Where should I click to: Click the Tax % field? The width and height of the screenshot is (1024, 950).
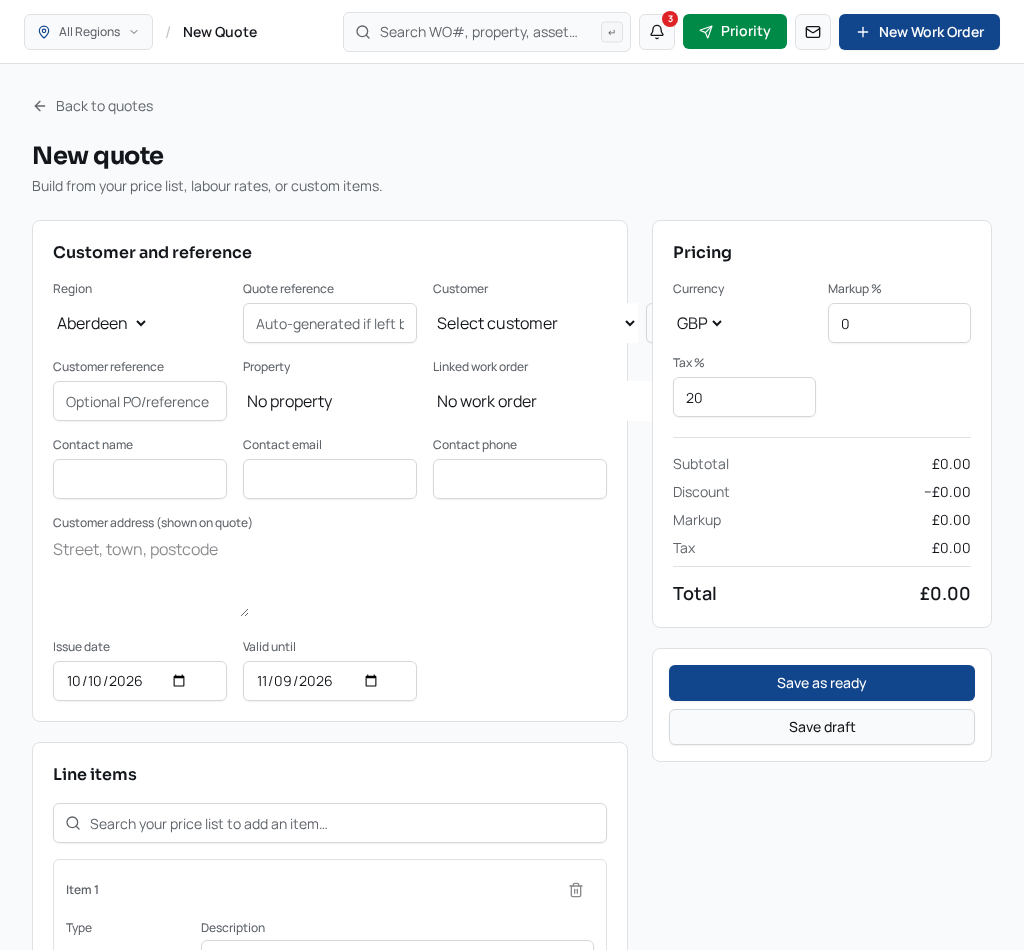[x=744, y=397]
